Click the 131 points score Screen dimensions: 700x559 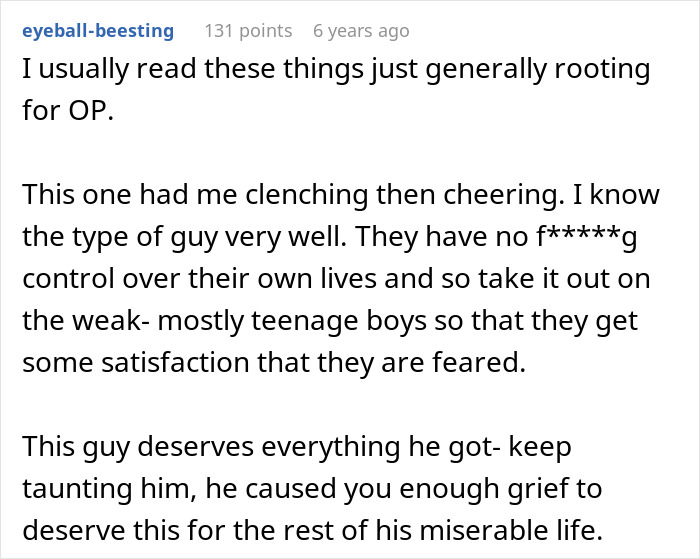(x=248, y=31)
